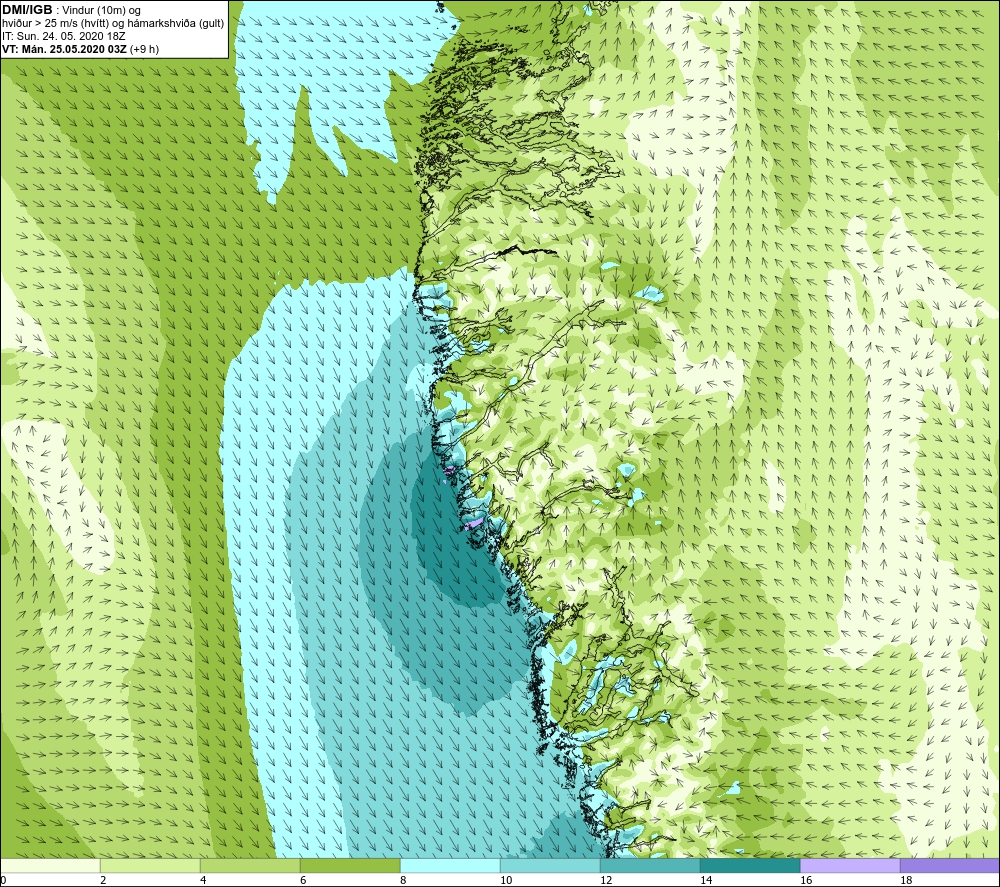Viewport: 1000px width, 887px height.
Task: Click the scale label "2"
Action: [103, 880]
